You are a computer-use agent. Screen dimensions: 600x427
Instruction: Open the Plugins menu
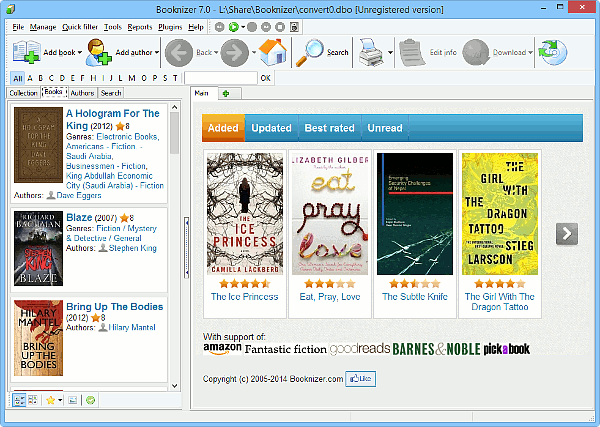[170, 27]
